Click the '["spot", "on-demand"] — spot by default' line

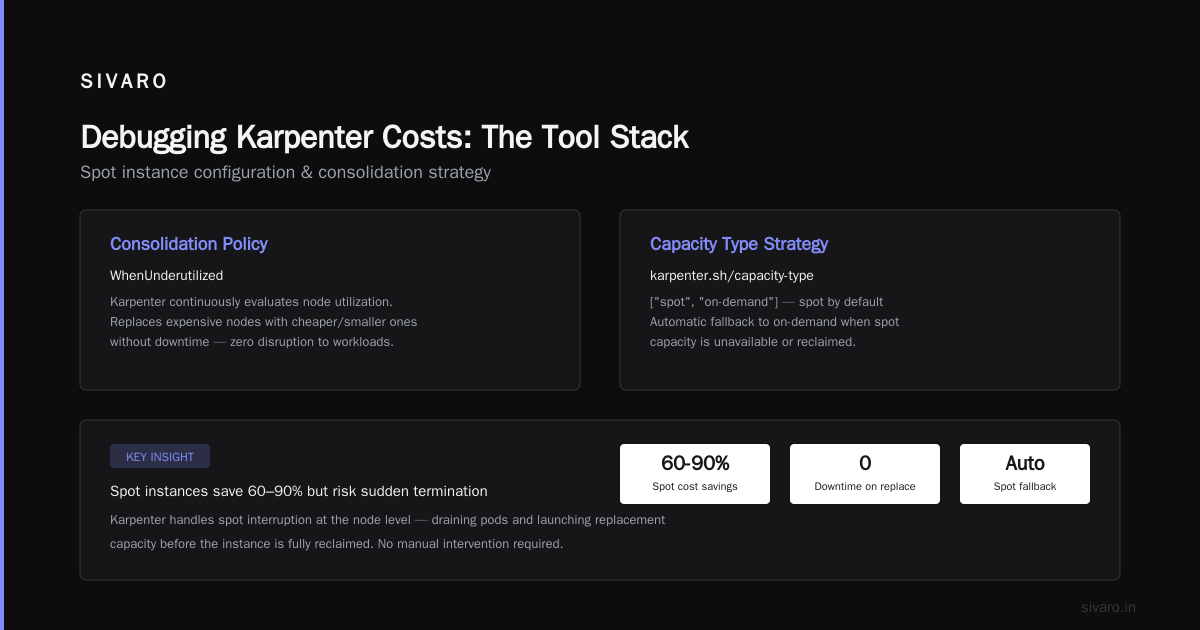tap(767, 301)
